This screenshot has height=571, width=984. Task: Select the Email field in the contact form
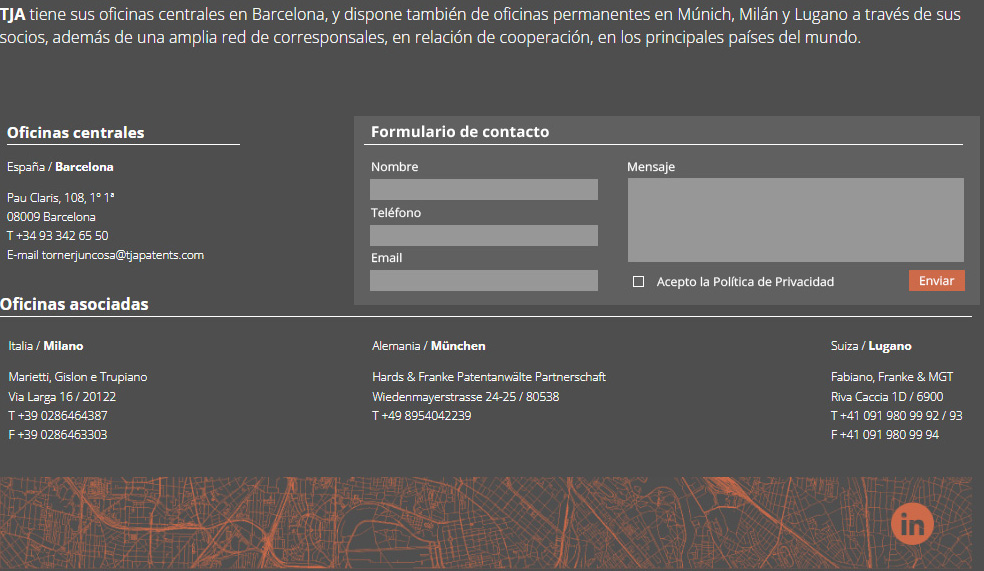coord(483,281)
